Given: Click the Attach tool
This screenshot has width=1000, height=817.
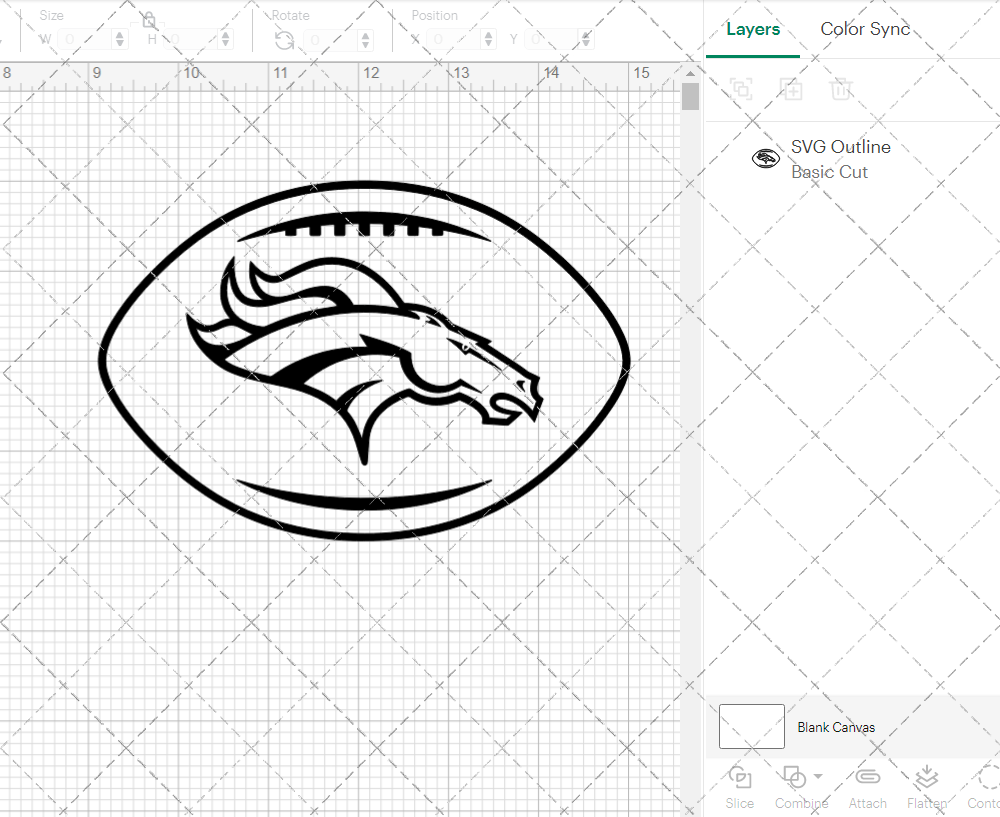Looking at the screenshot, I should 867,788.
